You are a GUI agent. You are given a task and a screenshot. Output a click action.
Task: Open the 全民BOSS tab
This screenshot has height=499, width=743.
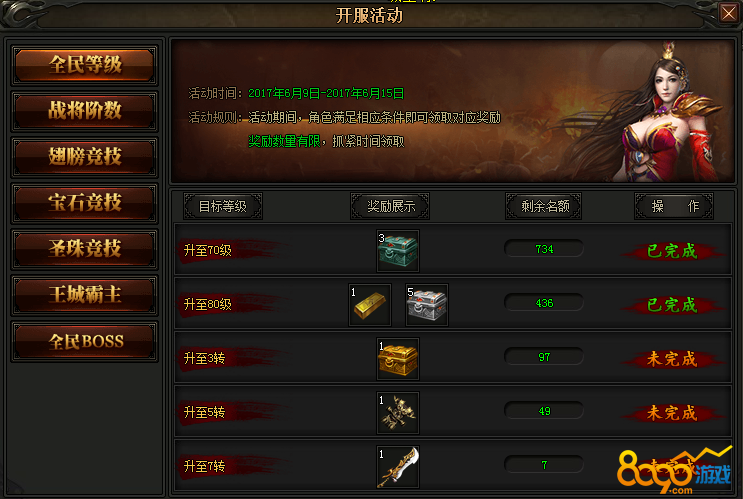(x=84, y=341)
